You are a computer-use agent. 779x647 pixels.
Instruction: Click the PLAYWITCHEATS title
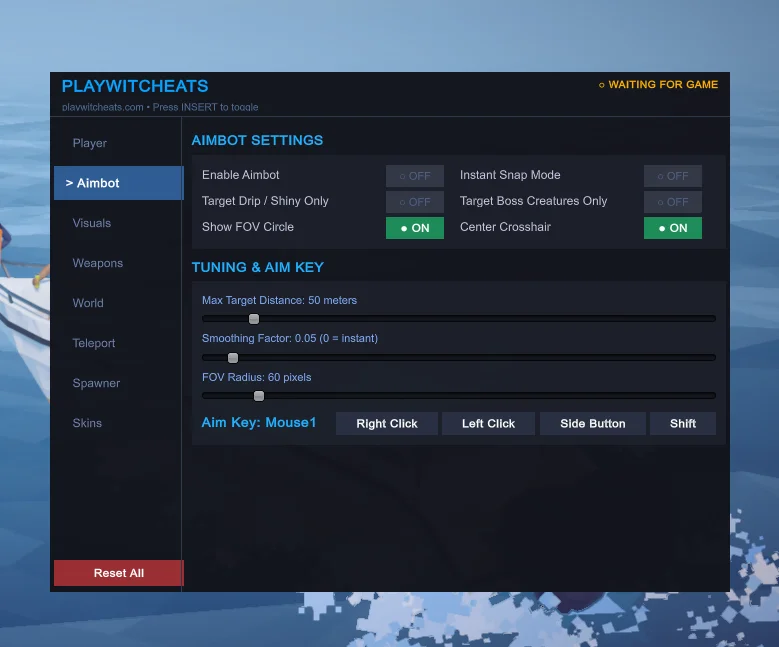135,86
